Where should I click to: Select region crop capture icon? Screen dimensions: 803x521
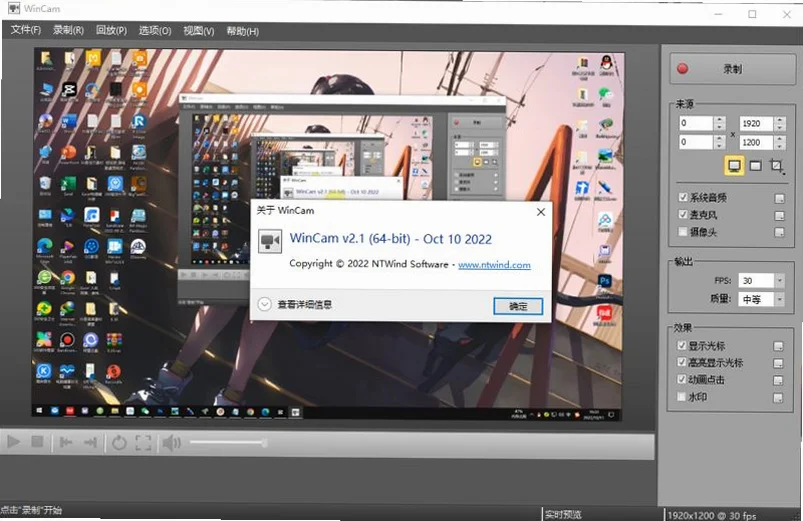(776, 165)
